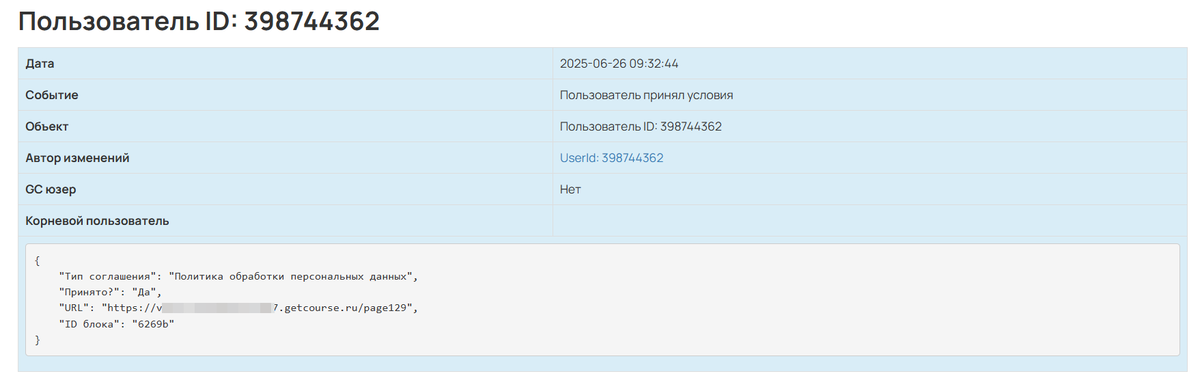This screenshot has height=376, width=1200.
Task: Click the Объект row label
Action: pyautogui.click(x=47, y=126)
